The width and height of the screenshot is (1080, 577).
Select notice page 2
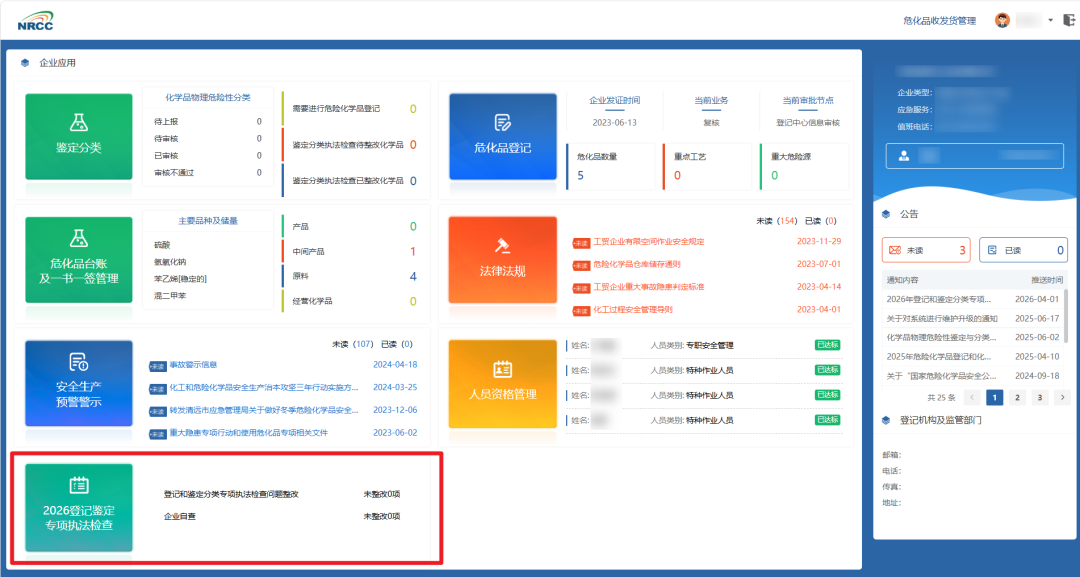1017,397
